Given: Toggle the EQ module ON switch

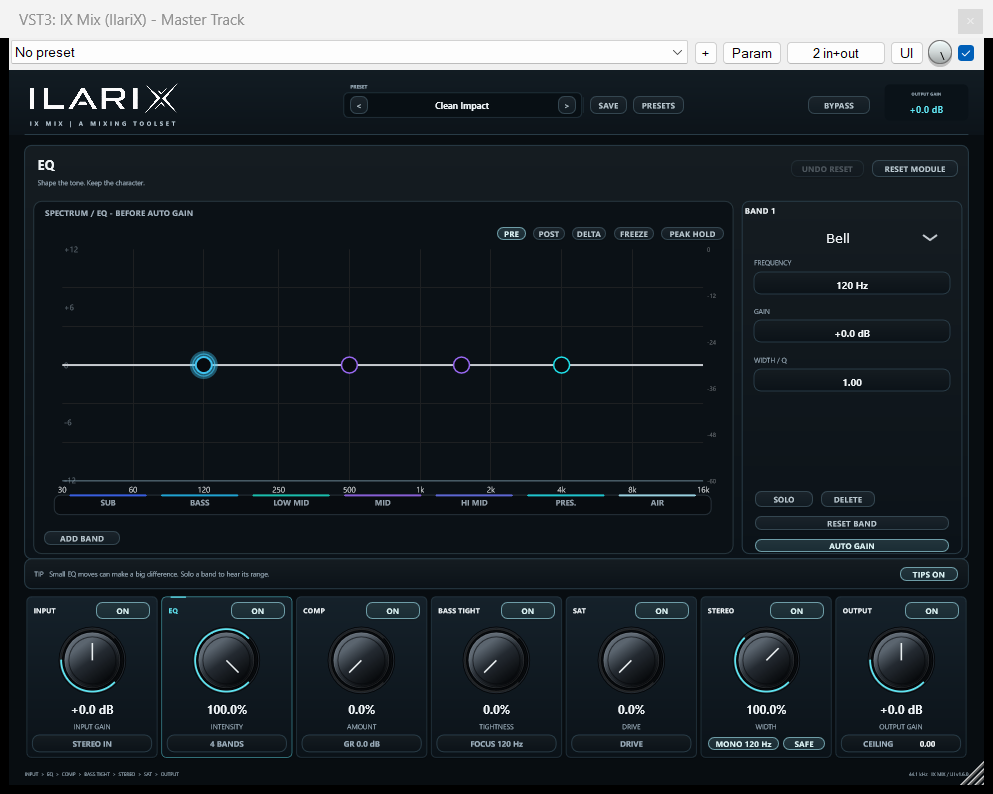Looking at the screenshot, I should (x=258, y=611).
